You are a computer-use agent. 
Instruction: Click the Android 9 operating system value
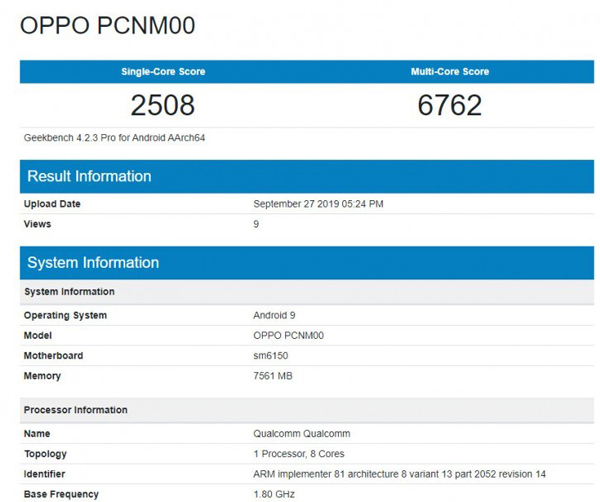point(277,315)
